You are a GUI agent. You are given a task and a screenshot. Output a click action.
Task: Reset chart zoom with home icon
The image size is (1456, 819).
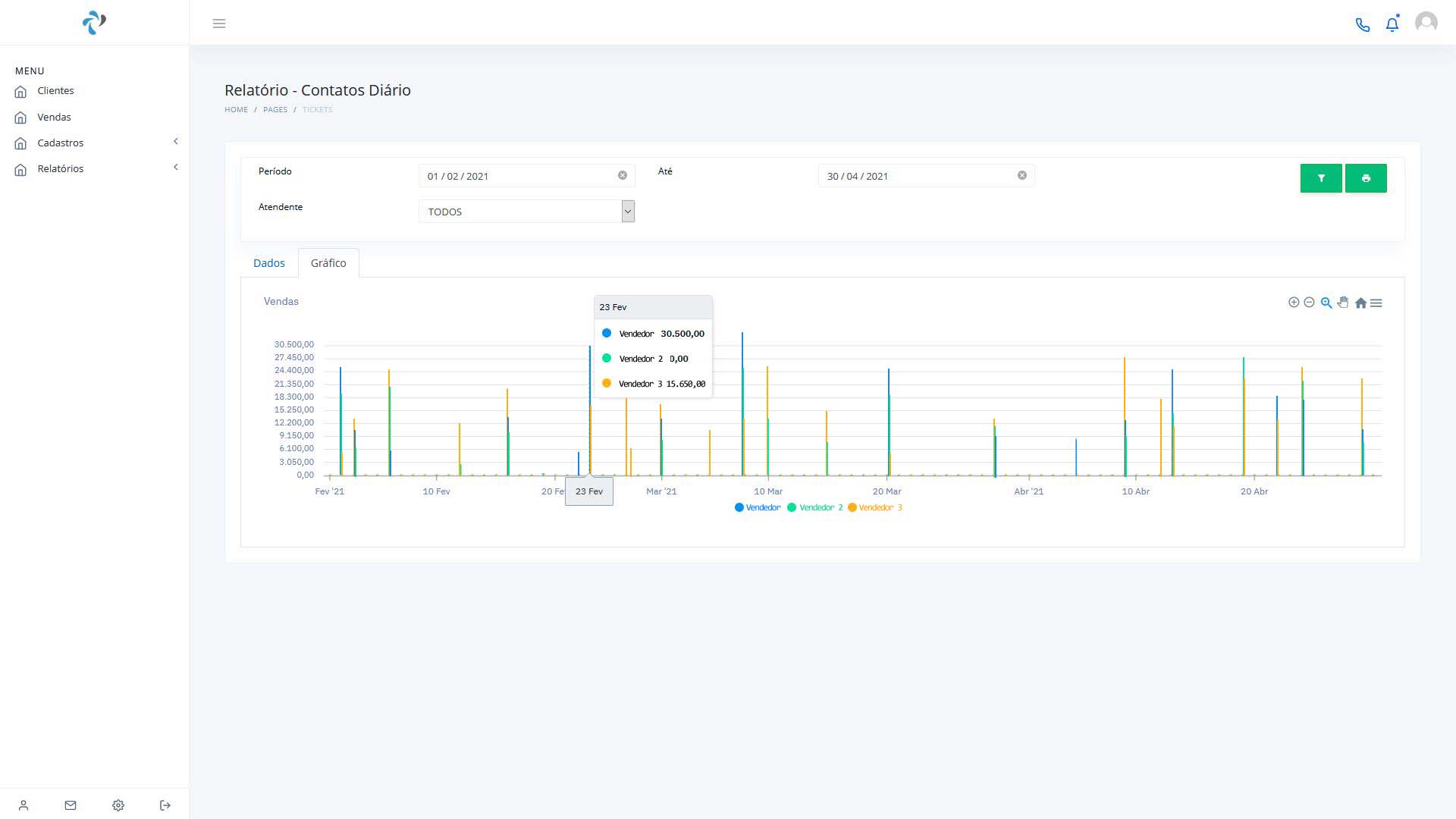1360,303
